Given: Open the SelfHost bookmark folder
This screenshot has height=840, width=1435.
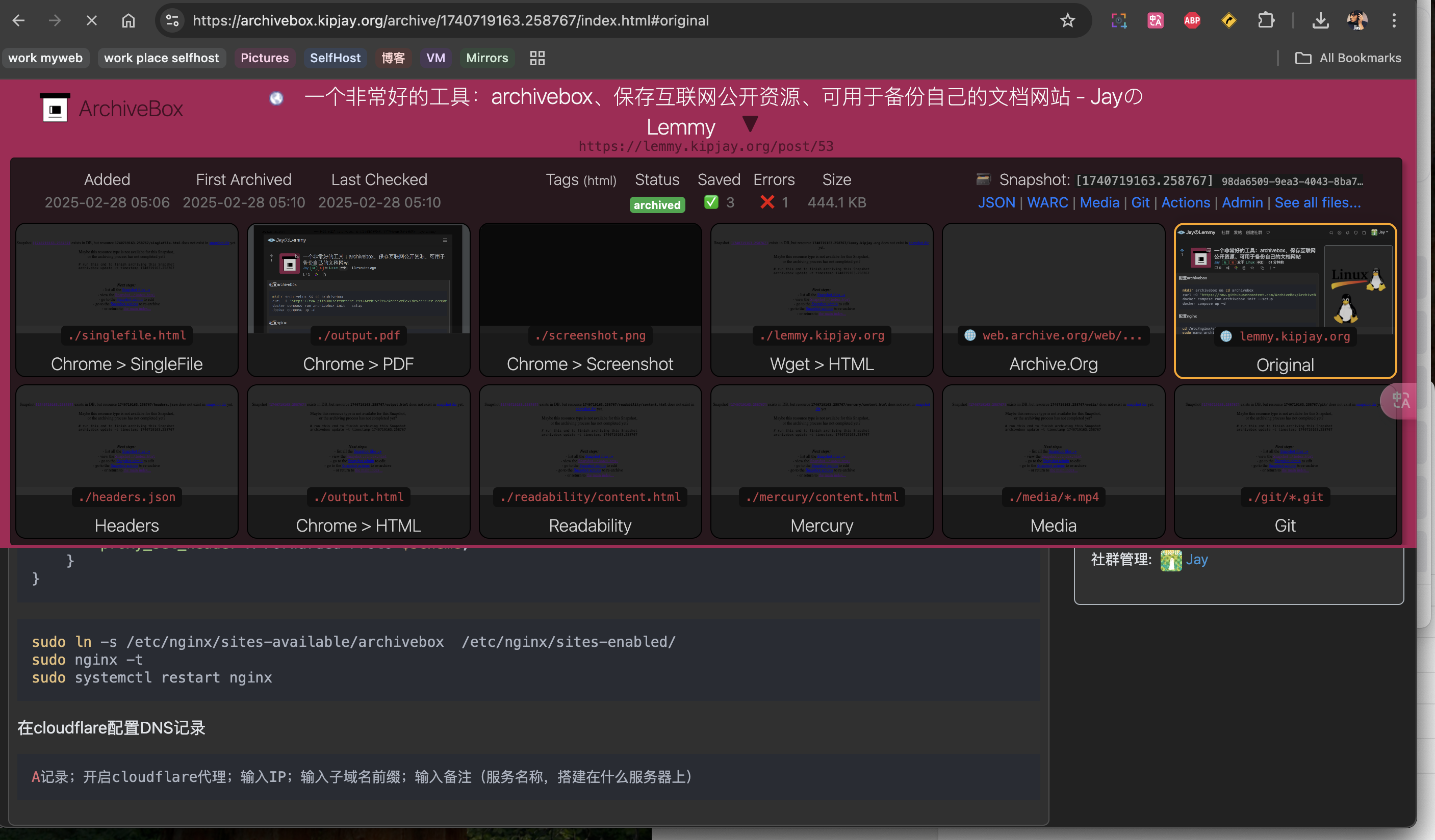Looking at the screenshot, I should [335, 58].
